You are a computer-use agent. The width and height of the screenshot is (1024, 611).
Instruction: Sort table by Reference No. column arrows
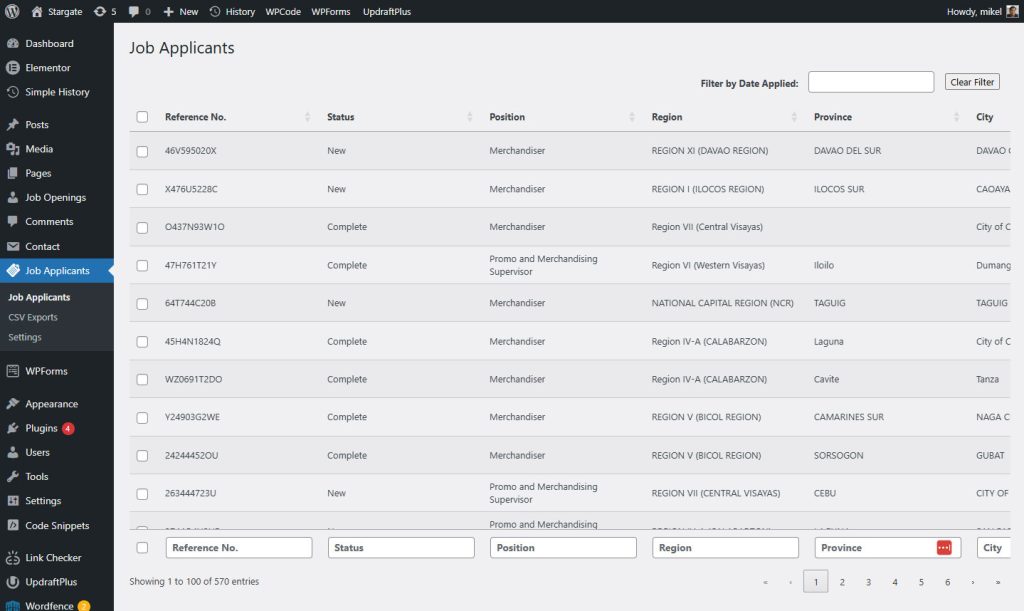(x=307, y=117)
